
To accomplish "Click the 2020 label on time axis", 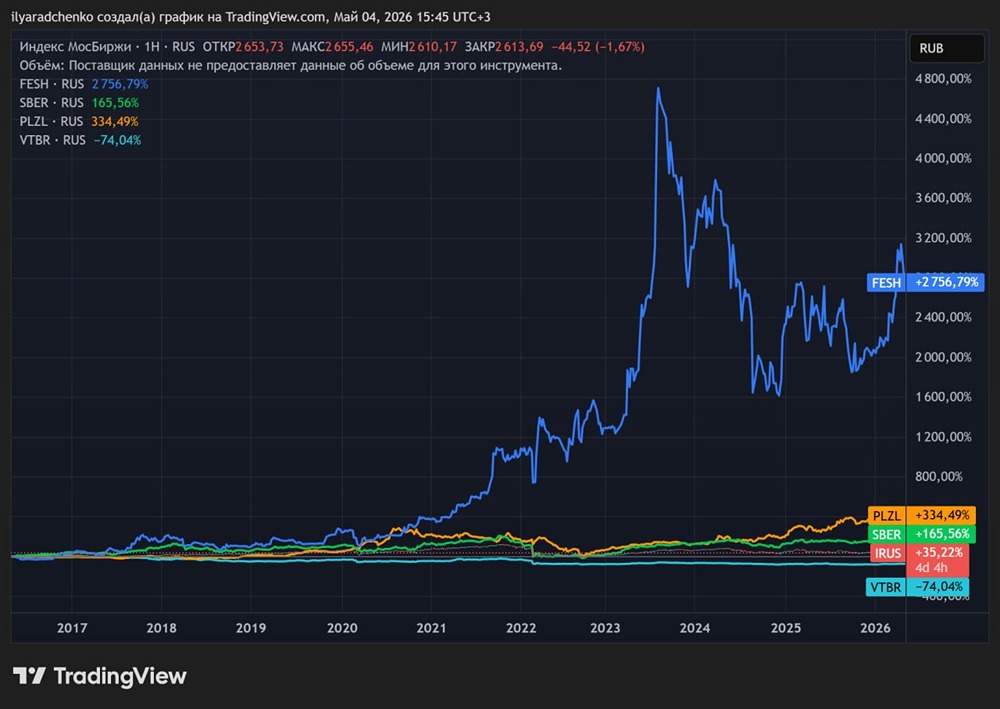I will (342, 628).
